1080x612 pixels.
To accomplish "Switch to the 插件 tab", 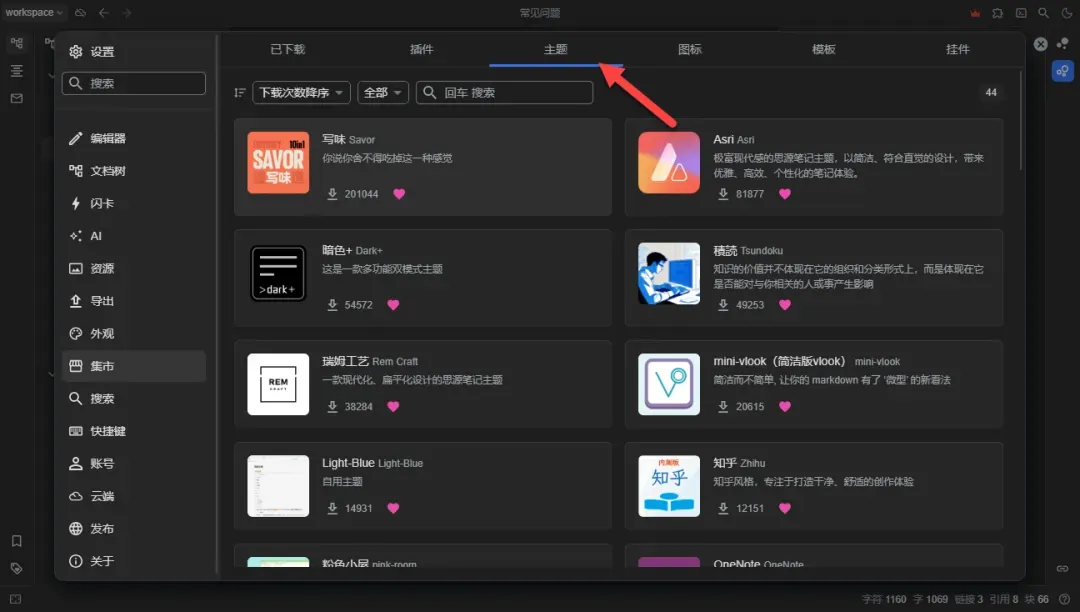I will 422,50.
